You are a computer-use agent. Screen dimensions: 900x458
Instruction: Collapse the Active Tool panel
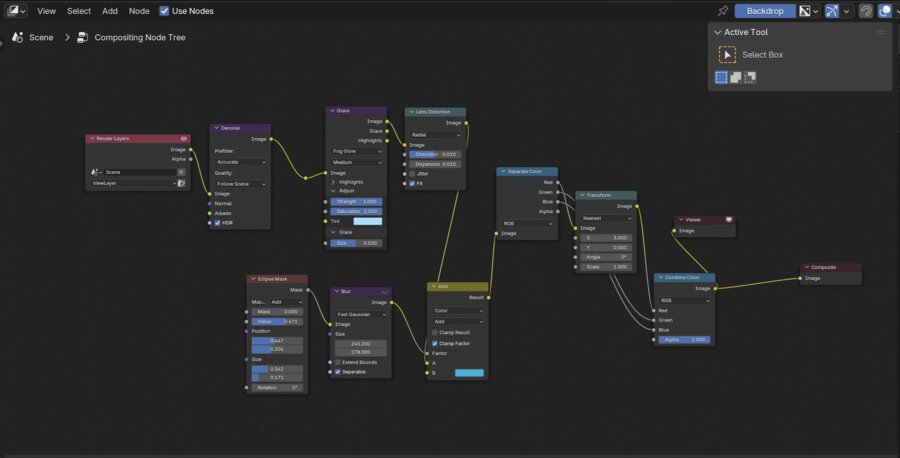717,32
